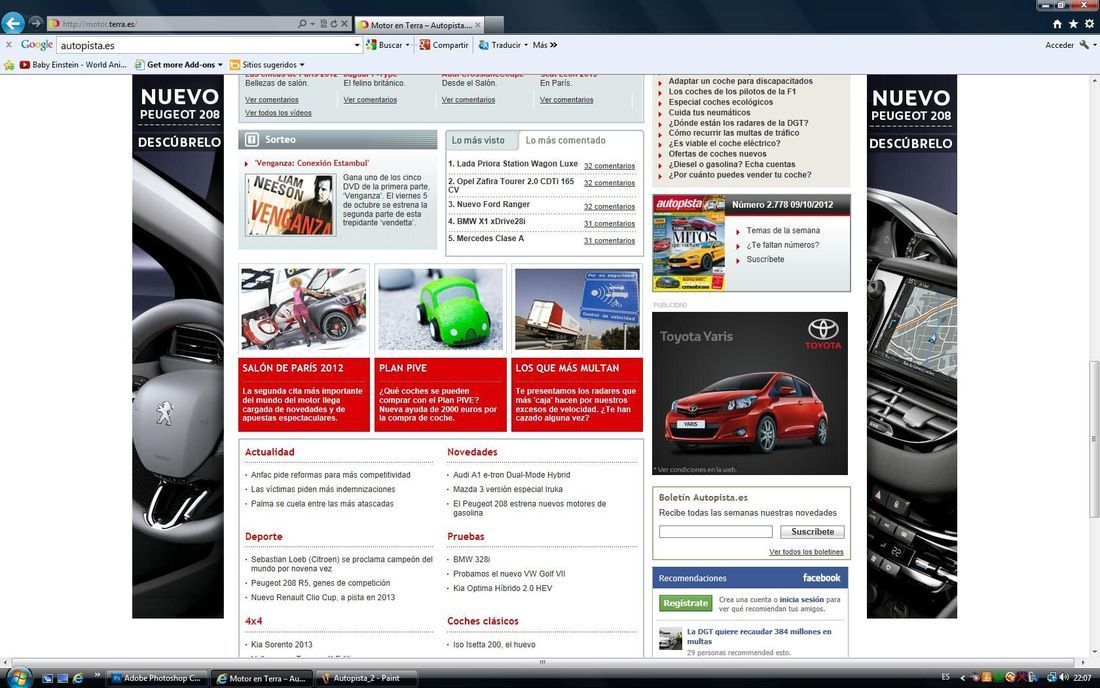Open the Windows Start orb

(x=19, y=677)
